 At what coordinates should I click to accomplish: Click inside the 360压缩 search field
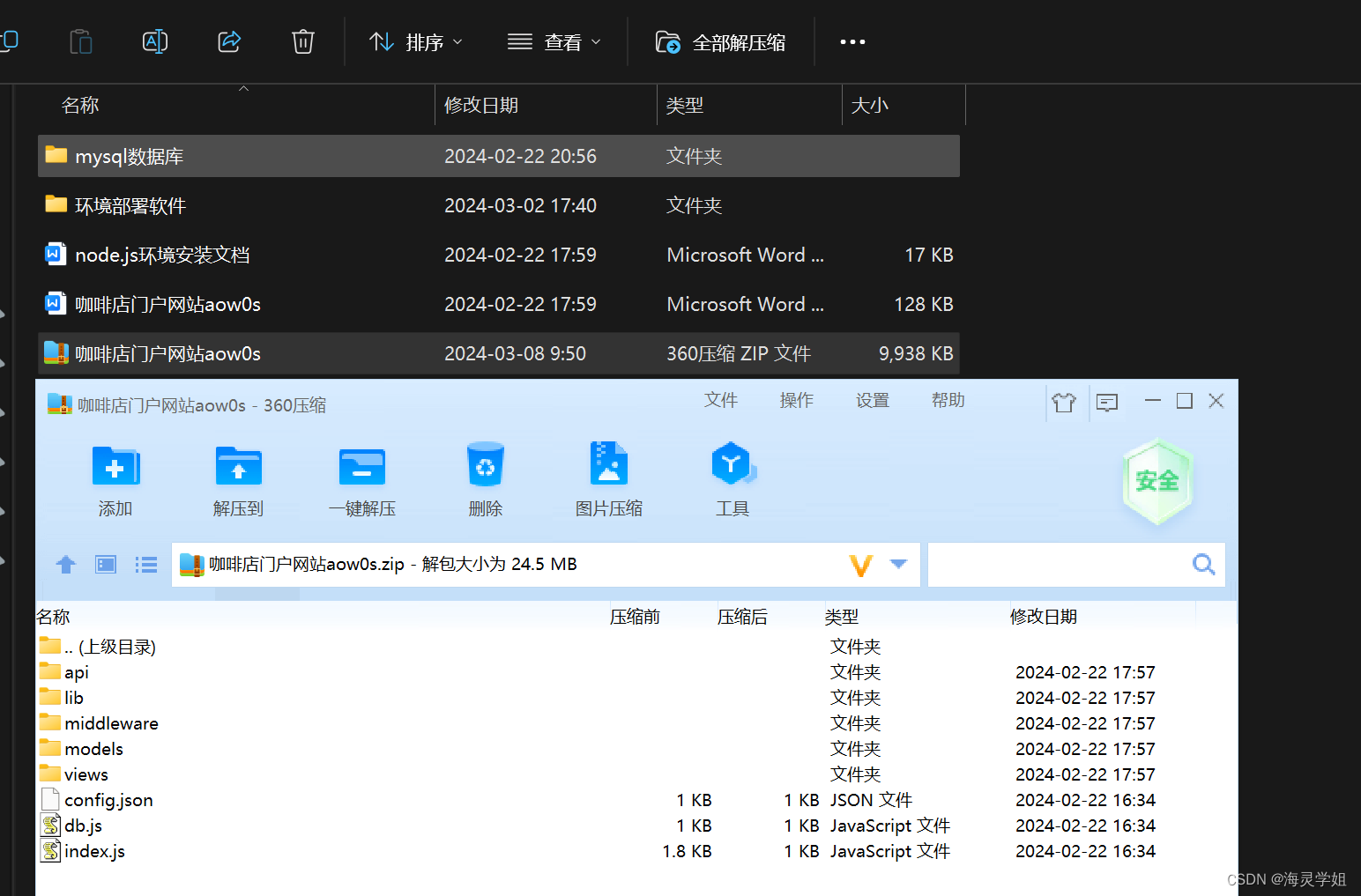[x=1058, y=564]
